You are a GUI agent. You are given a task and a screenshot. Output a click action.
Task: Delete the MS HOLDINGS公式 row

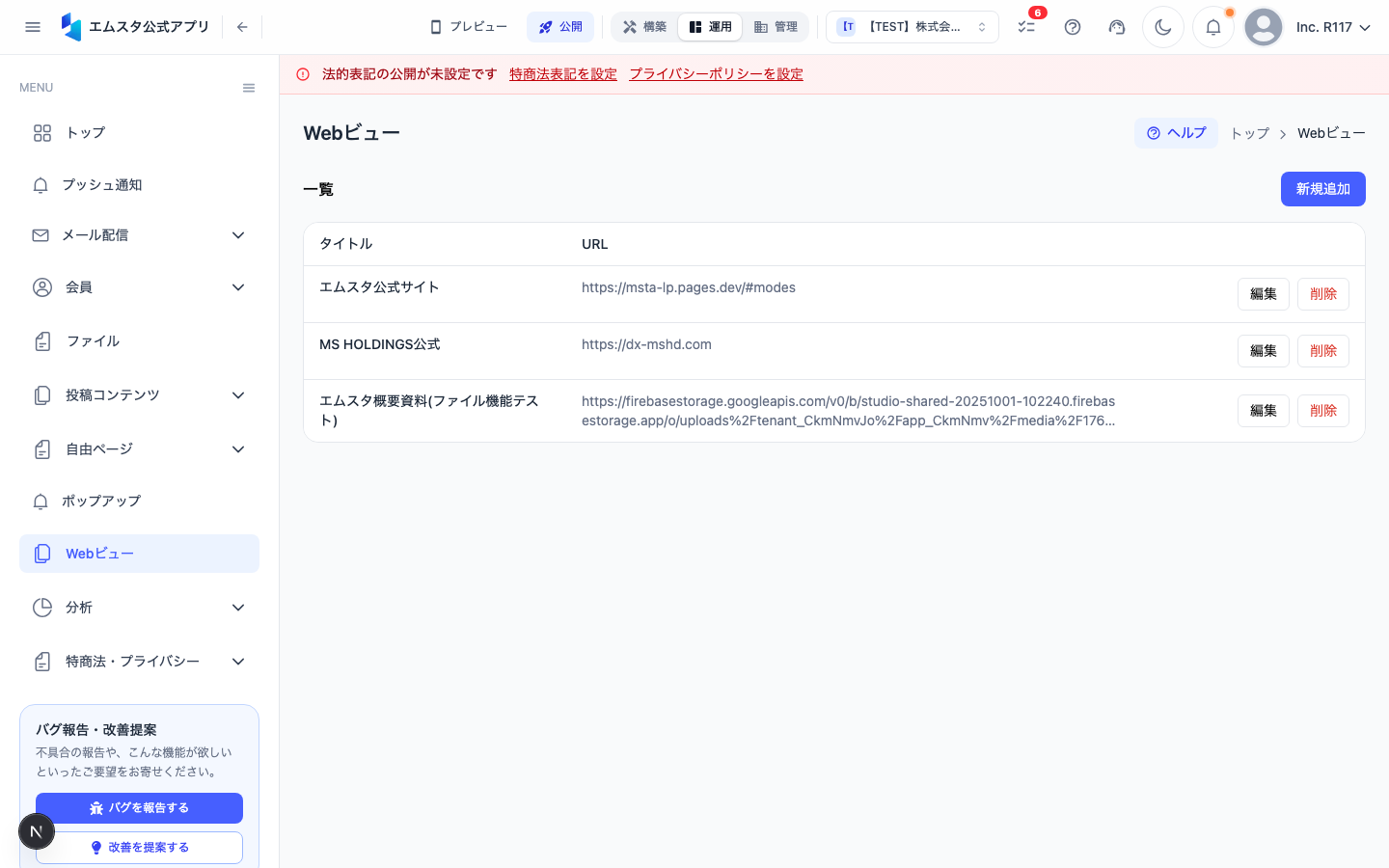pos(1323,351)
